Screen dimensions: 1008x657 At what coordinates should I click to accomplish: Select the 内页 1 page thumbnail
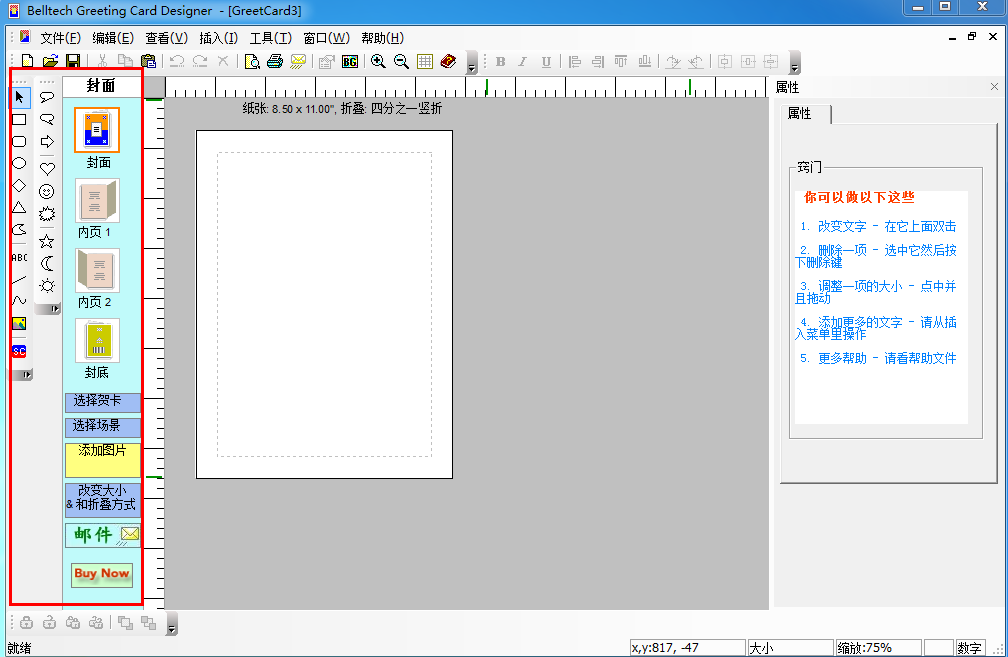point(97,201)
